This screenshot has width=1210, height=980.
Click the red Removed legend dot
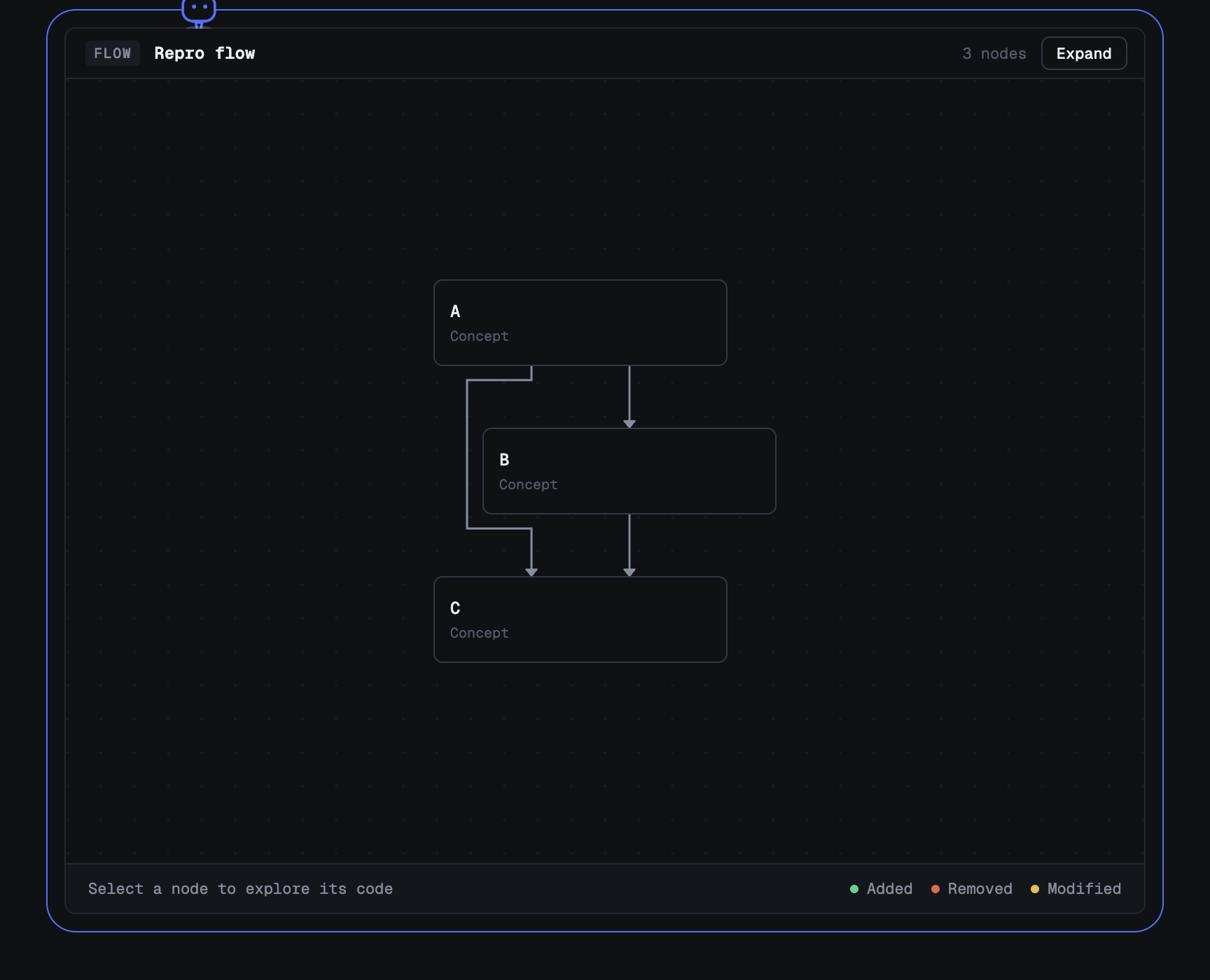pyautogui.click(x=935, y=889)
